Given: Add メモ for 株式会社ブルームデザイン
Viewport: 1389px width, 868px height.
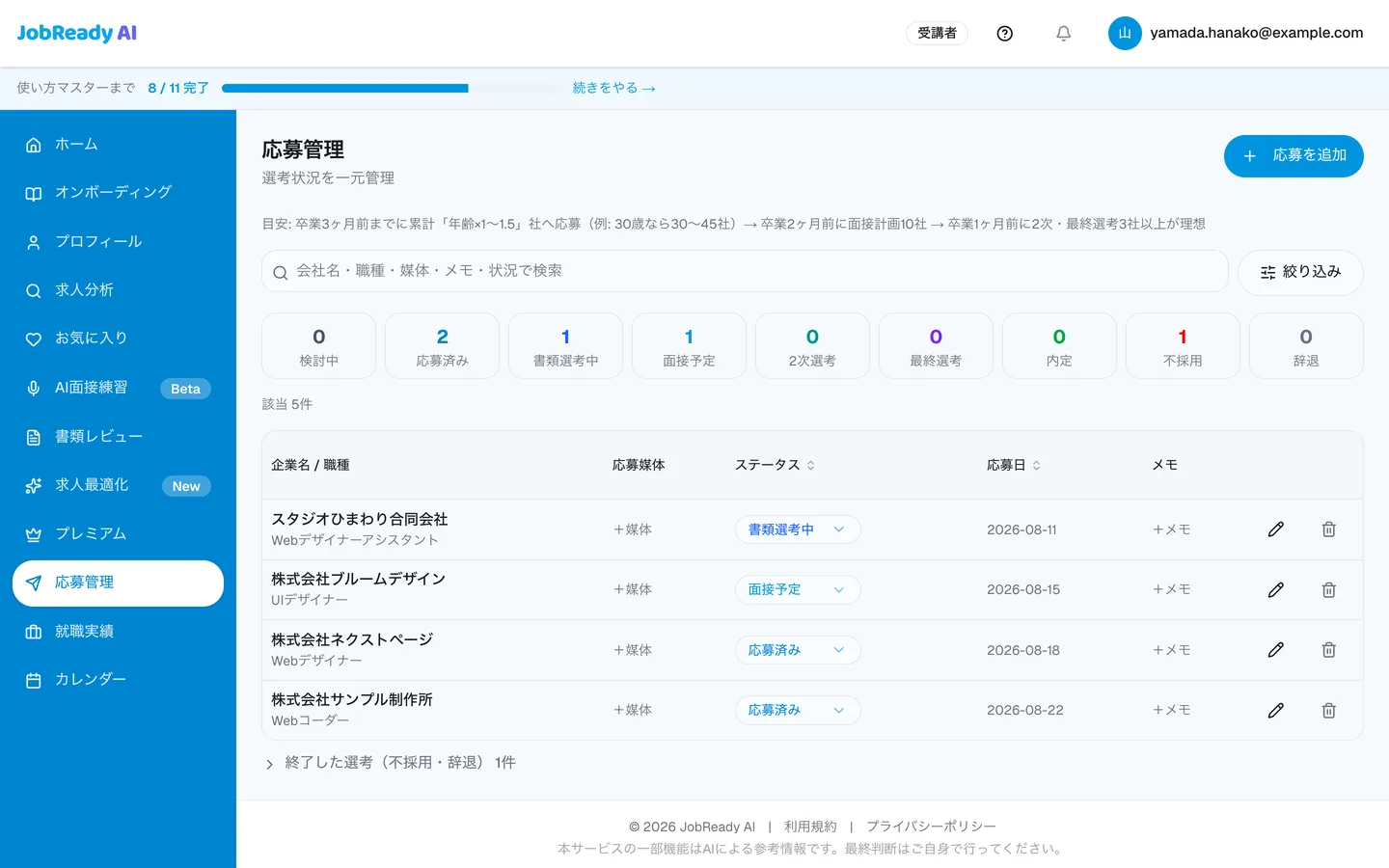Looking at the screenshot, I should point(1171,589).
